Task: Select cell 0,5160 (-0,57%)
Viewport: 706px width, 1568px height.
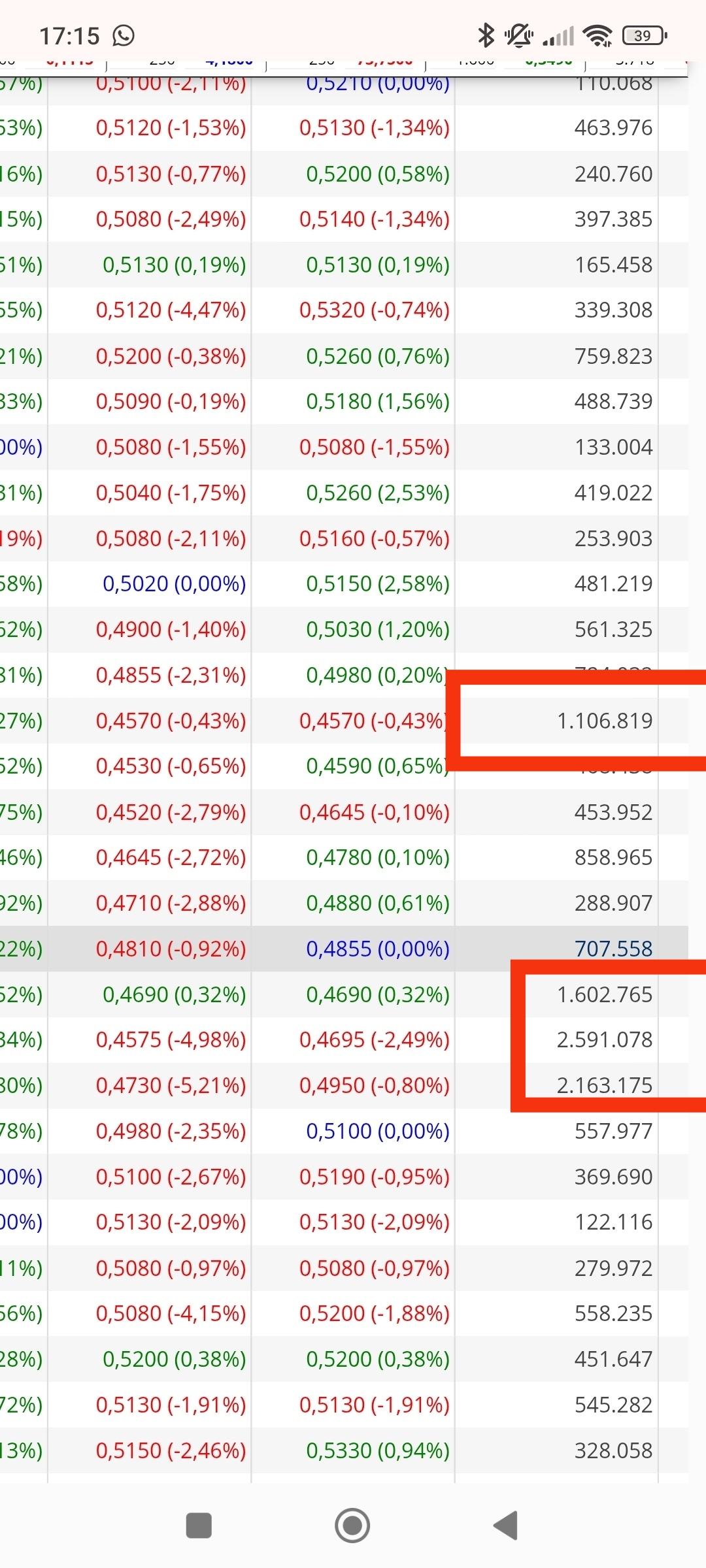Action: 375,538
